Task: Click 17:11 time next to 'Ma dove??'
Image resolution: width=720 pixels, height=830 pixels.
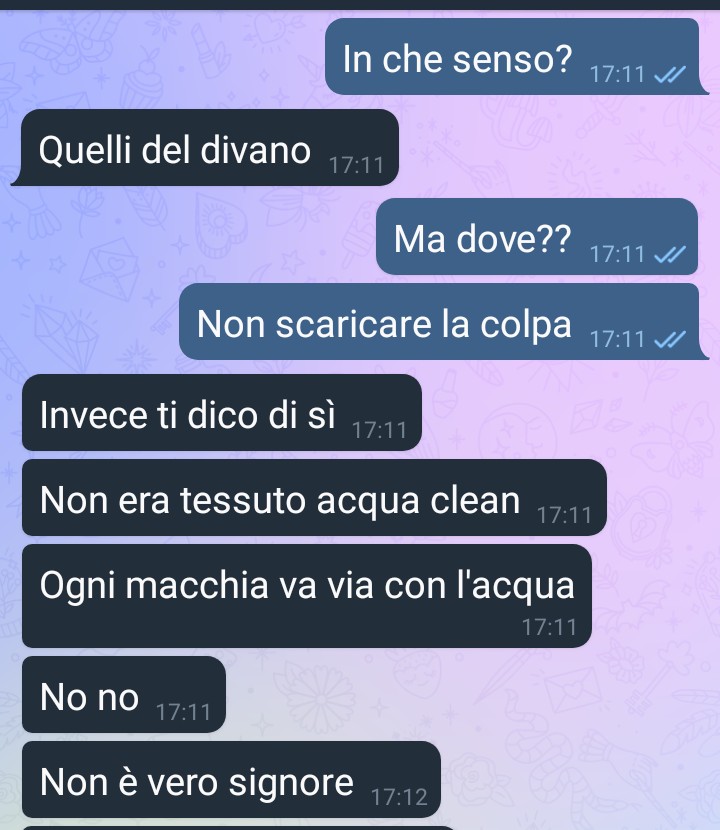Action: coord(617,255)
